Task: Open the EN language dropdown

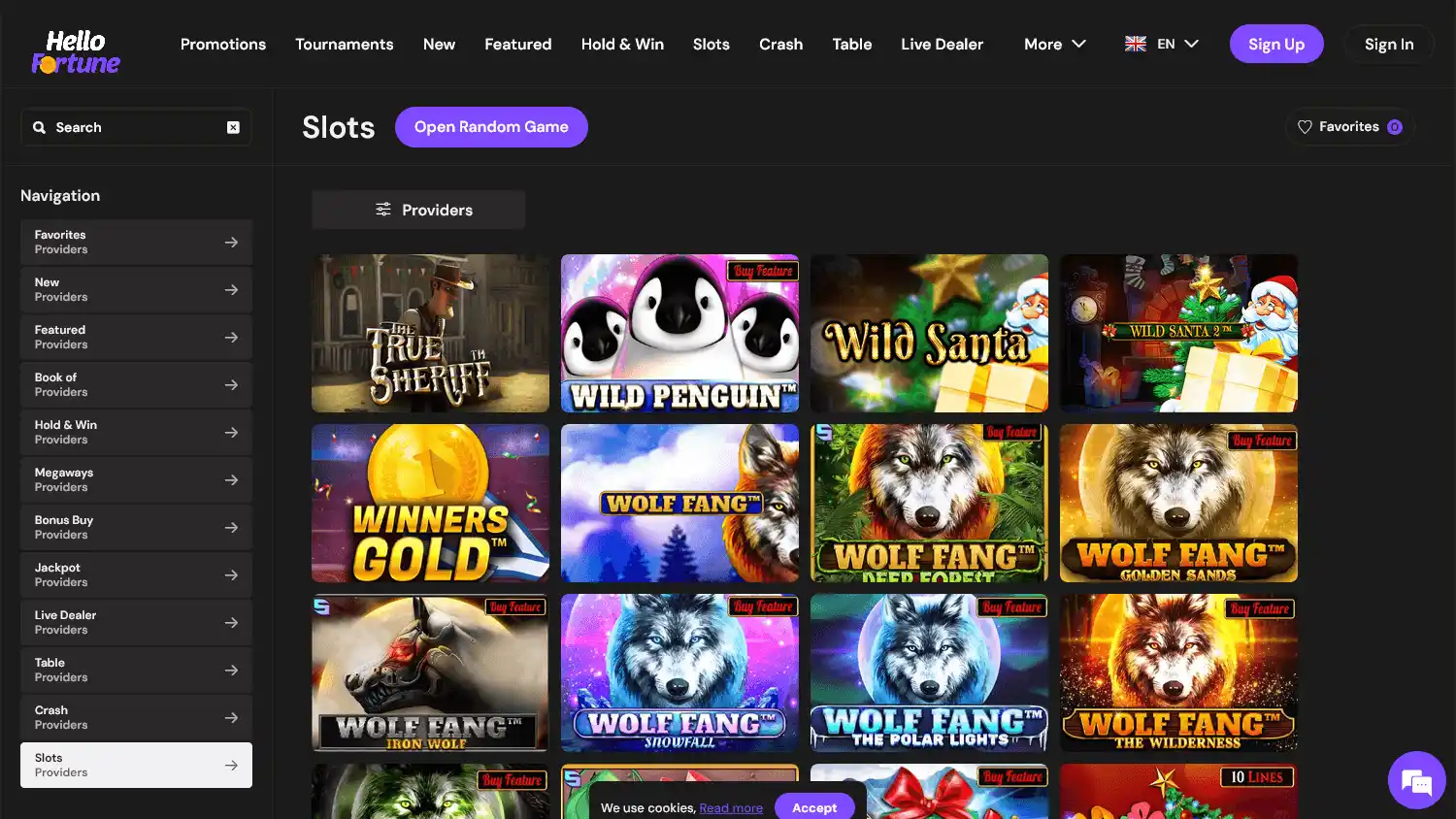Action: (x=1163, y=44)
